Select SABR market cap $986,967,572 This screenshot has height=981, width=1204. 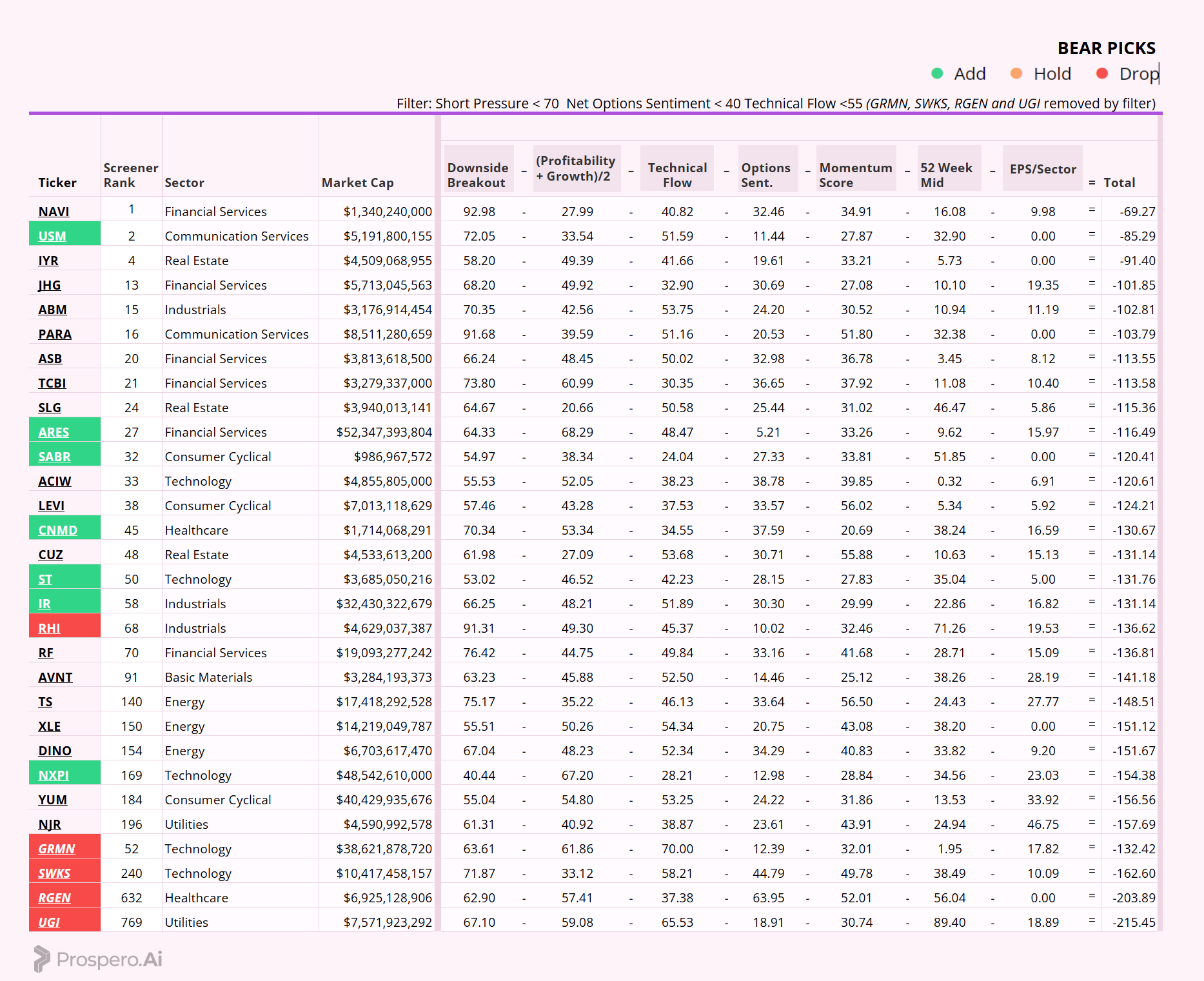pyautogui.click(x=393, y=457)
